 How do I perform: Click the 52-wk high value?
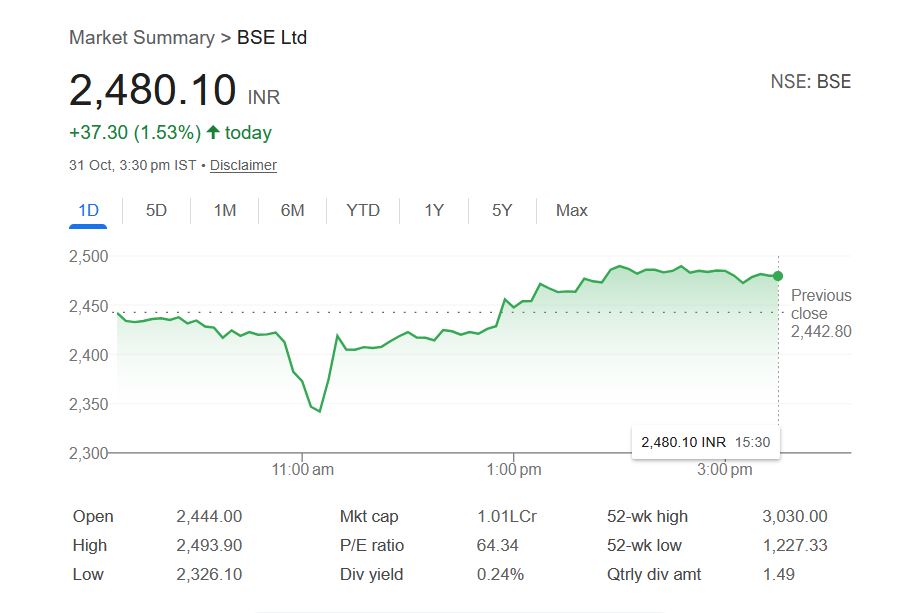794,517
